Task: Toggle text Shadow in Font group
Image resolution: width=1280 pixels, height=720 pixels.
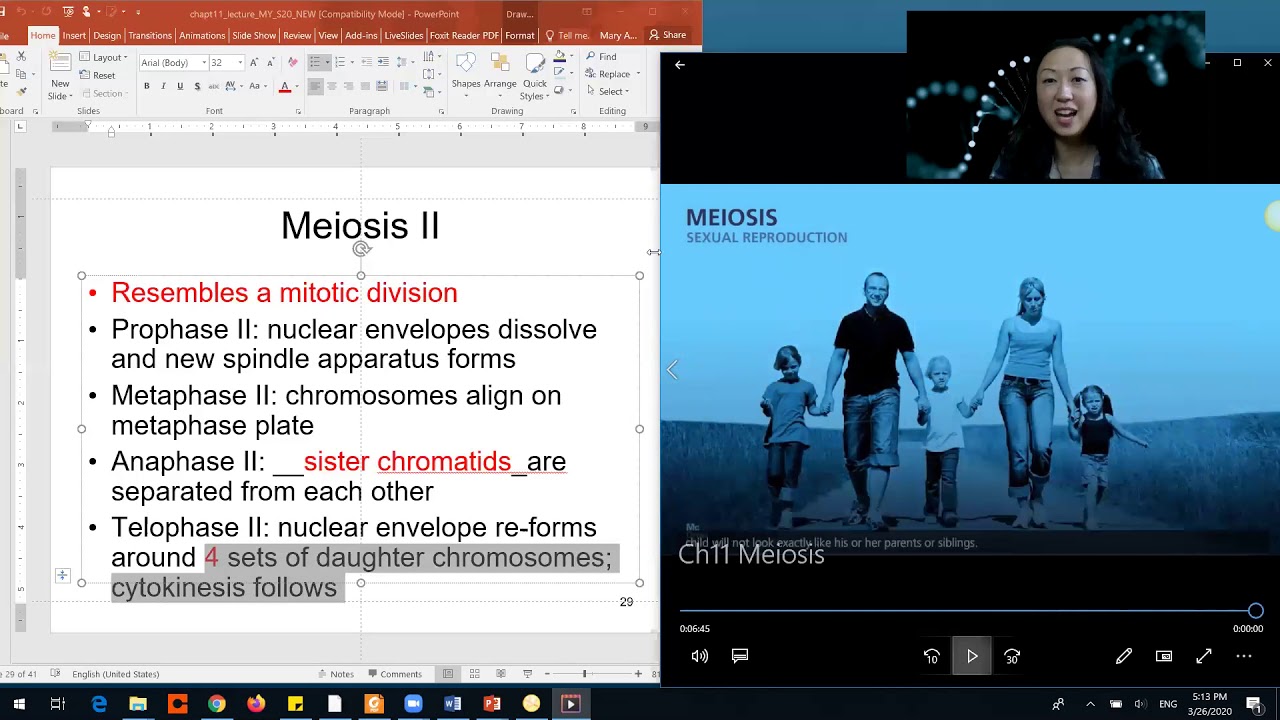Action: point(197,86)
